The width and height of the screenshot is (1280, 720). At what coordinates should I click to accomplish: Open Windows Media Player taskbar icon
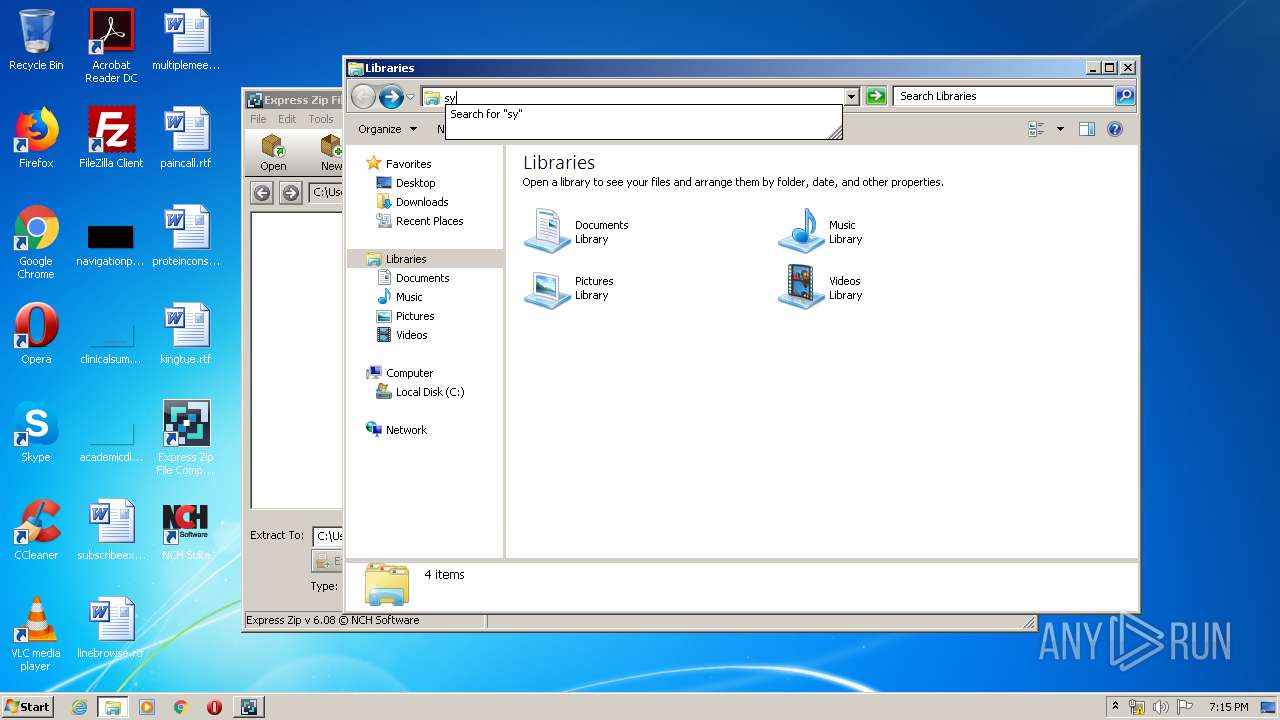[x=147, y=707]
